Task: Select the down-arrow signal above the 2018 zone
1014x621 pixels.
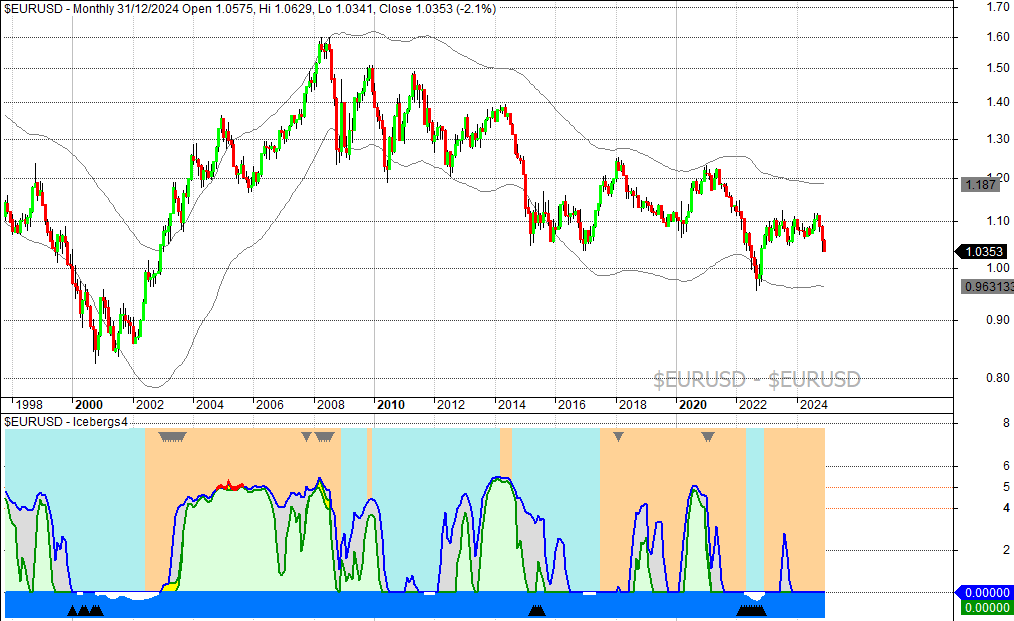Action: pyautogui.click(x=618, y=436)
